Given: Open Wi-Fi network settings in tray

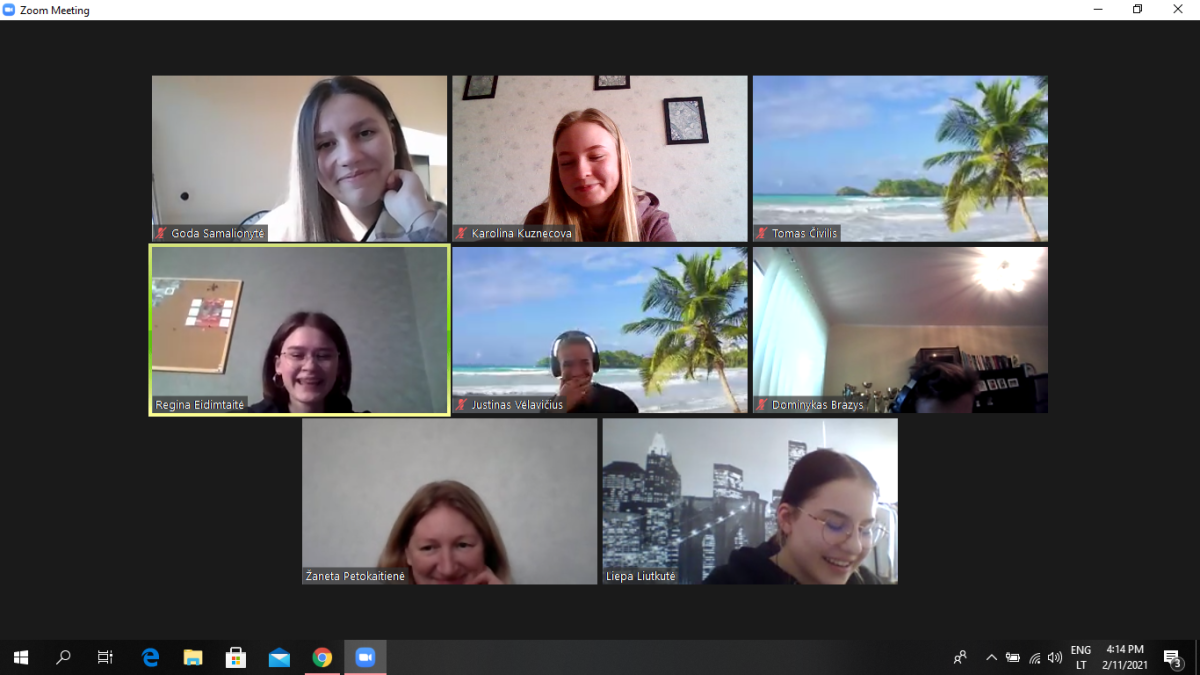Looking at the screenshot, I should [1034, 657].
